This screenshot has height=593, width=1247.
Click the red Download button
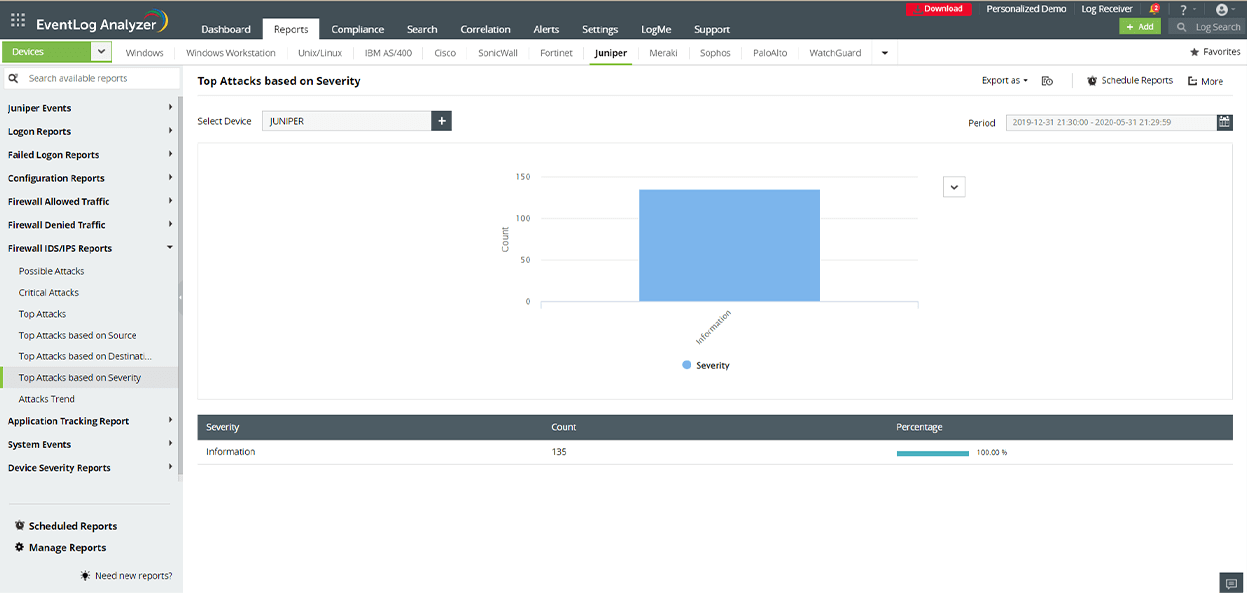[938, 9]
